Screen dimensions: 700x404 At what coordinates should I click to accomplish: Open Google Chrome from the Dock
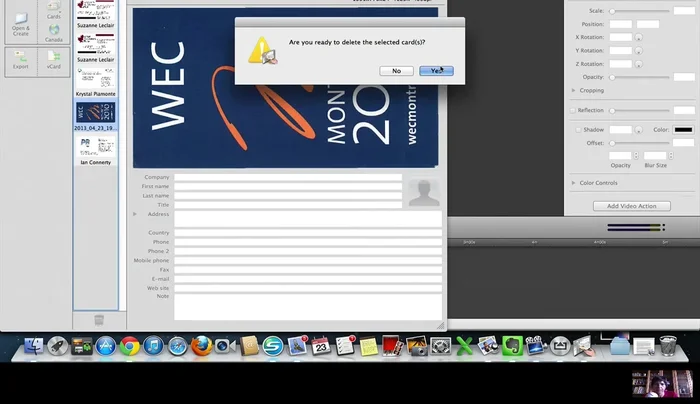129,346
